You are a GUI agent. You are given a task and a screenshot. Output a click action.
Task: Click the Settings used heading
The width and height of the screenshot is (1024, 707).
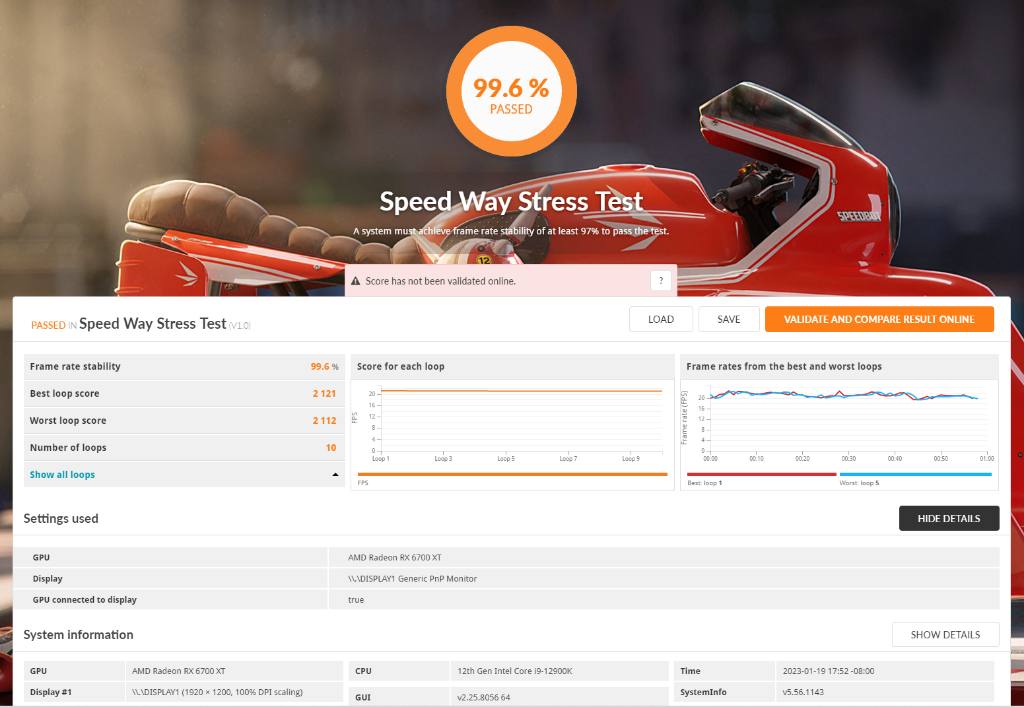click(61, 518)
